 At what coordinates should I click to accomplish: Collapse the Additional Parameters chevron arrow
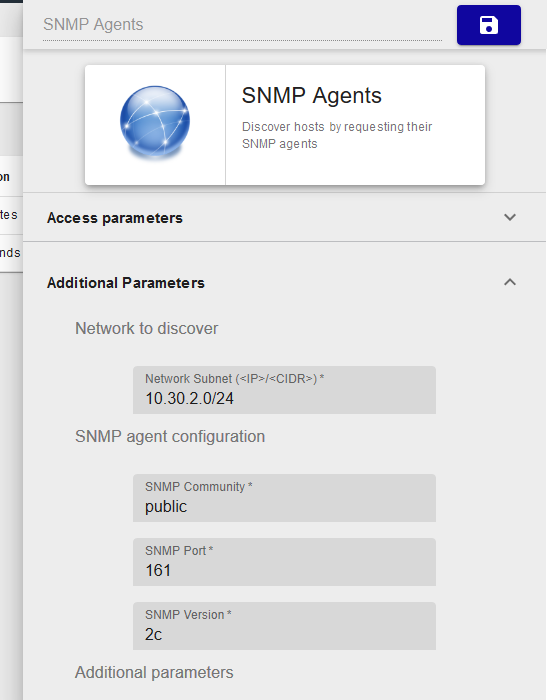[x=509, y=282]
